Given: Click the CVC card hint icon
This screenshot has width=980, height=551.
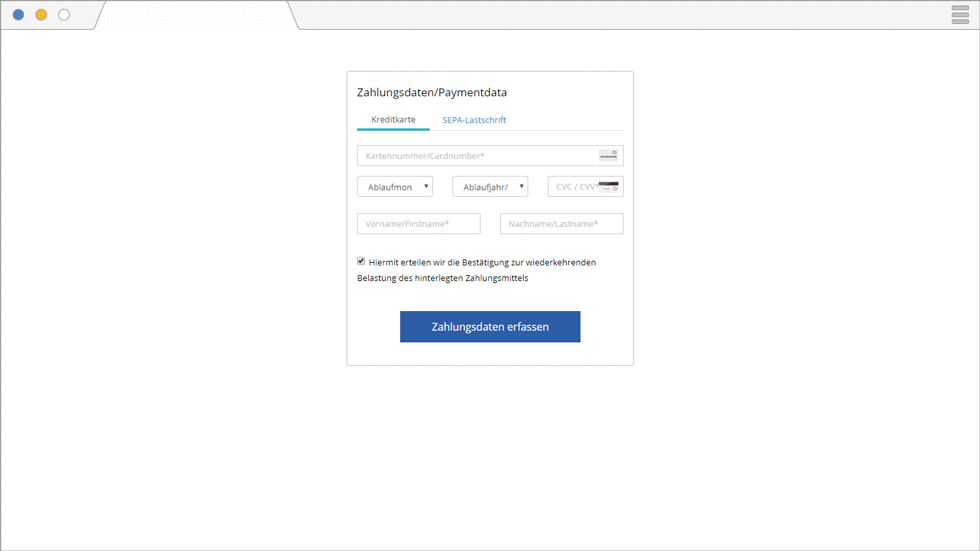Looking at the screenshot, I should pyautogui.click(x=608, y=186).
